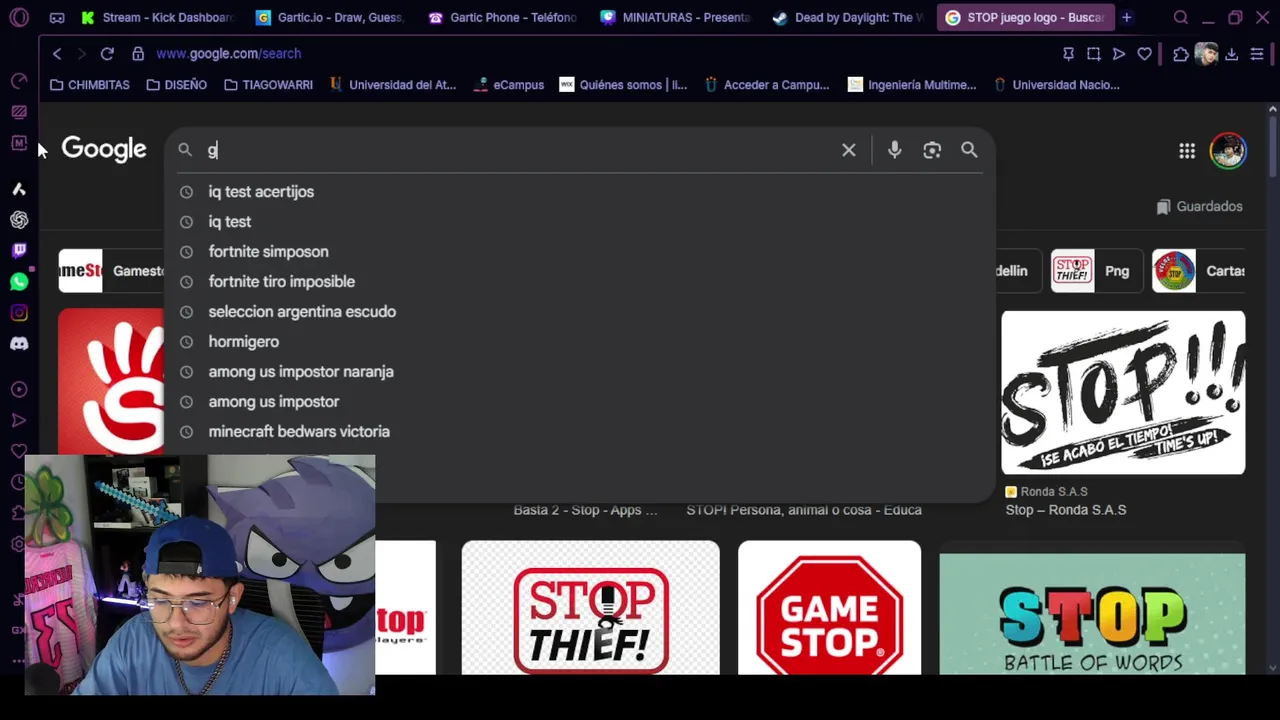Reload the current page
This screenshot has width=1280, height=720.
[x=107, y=54]
